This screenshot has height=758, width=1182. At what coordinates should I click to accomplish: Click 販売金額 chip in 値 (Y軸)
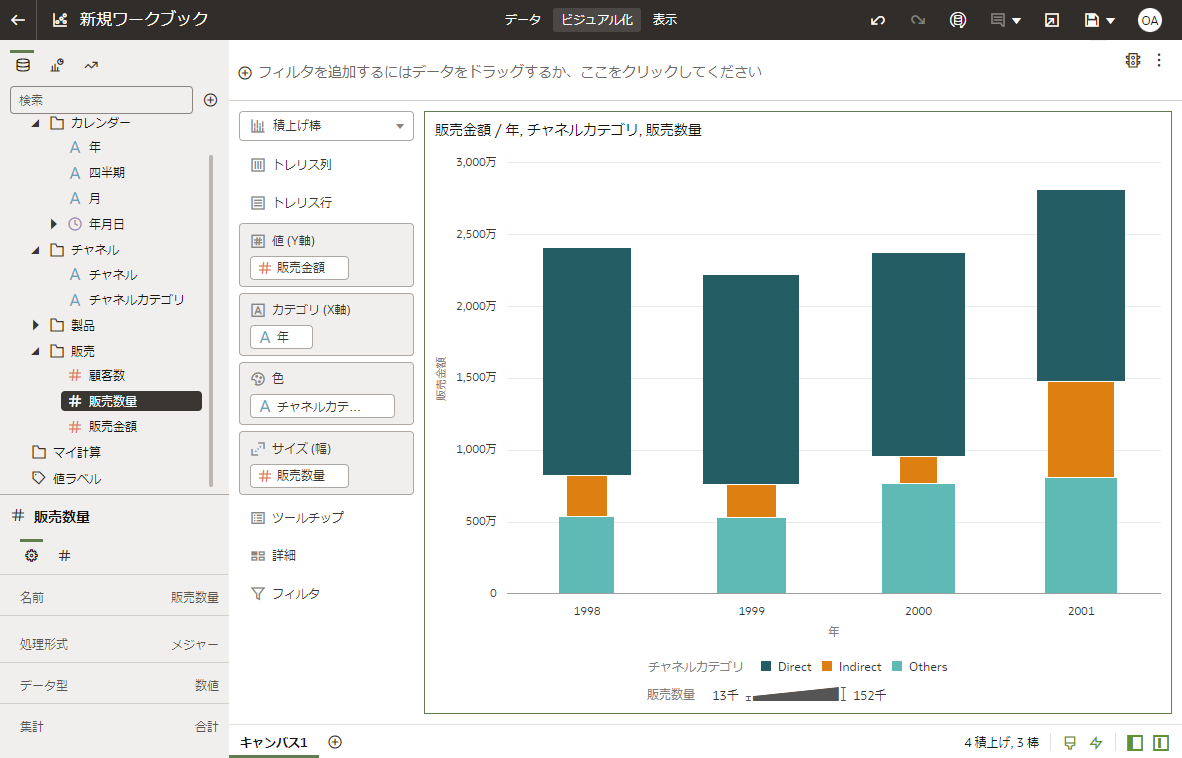299,267
